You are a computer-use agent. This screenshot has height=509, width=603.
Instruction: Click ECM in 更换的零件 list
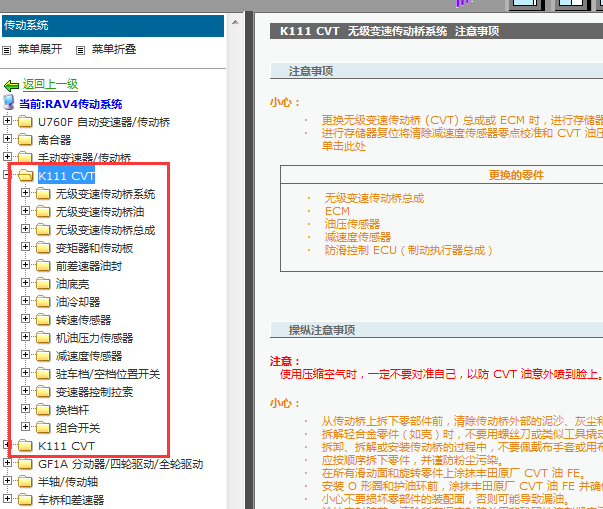pos(337,211)
